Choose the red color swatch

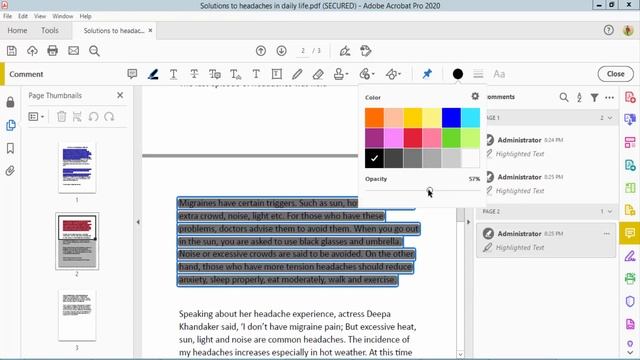pos(413,138)
